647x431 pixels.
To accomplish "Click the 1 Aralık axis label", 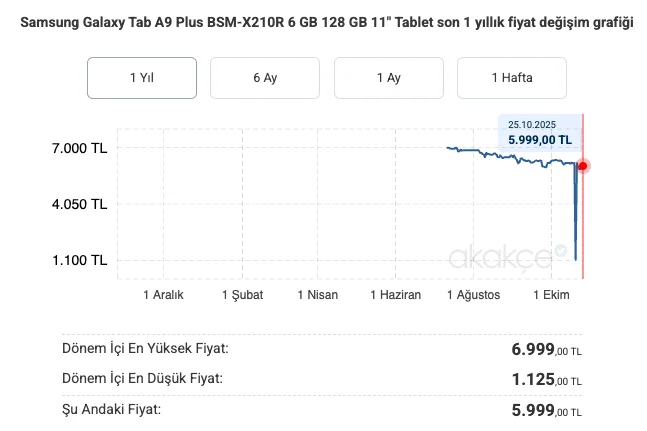I will coord(164,295).
